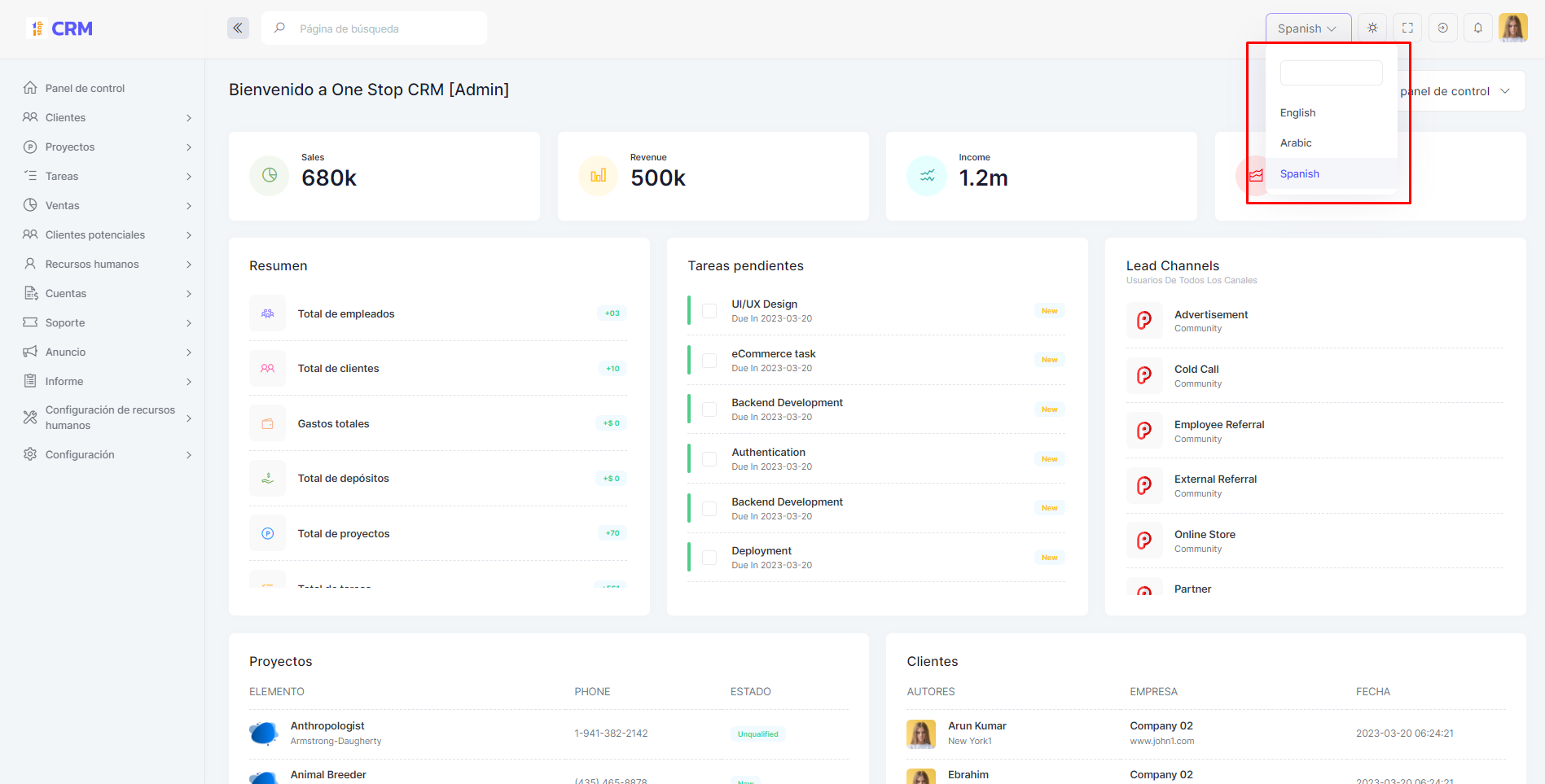Screen dimensions: 1545x784
Task: Click the Anthropologist project name
Action: [327, 725]
